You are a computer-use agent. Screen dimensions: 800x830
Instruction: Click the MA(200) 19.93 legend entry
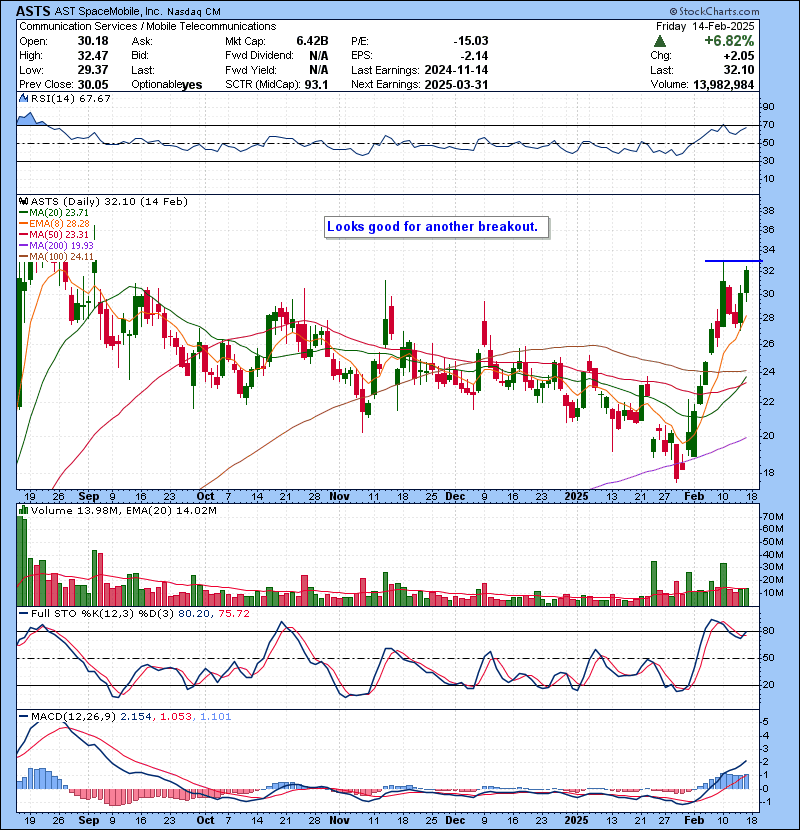point(61,246)
